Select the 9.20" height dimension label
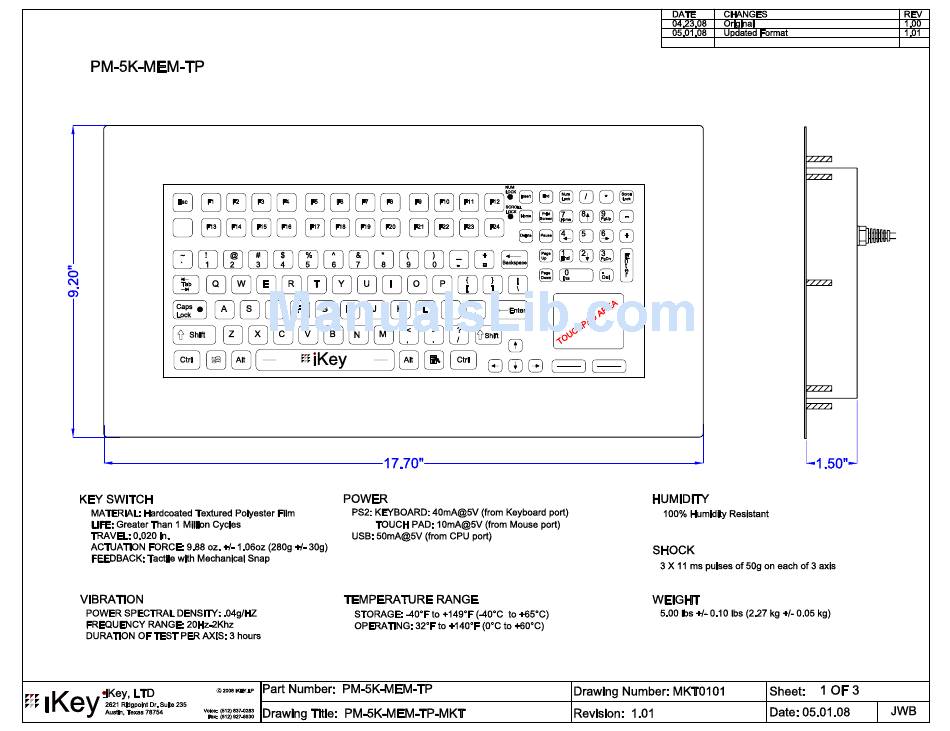This screenshot has height=731, width=950. [x=73, y=282]
